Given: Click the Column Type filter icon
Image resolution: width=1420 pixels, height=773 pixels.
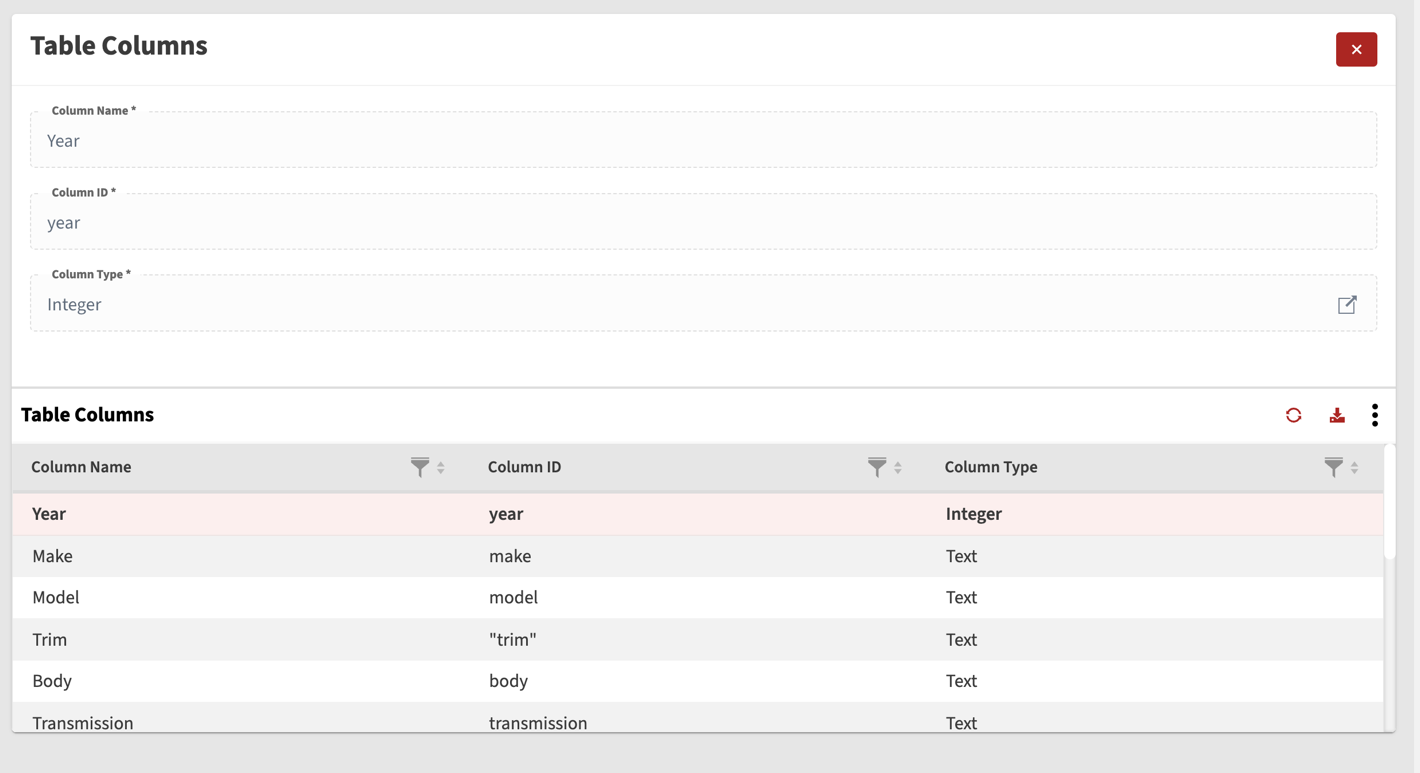Looking at the screenshot, I should [x=1333, y=467].
